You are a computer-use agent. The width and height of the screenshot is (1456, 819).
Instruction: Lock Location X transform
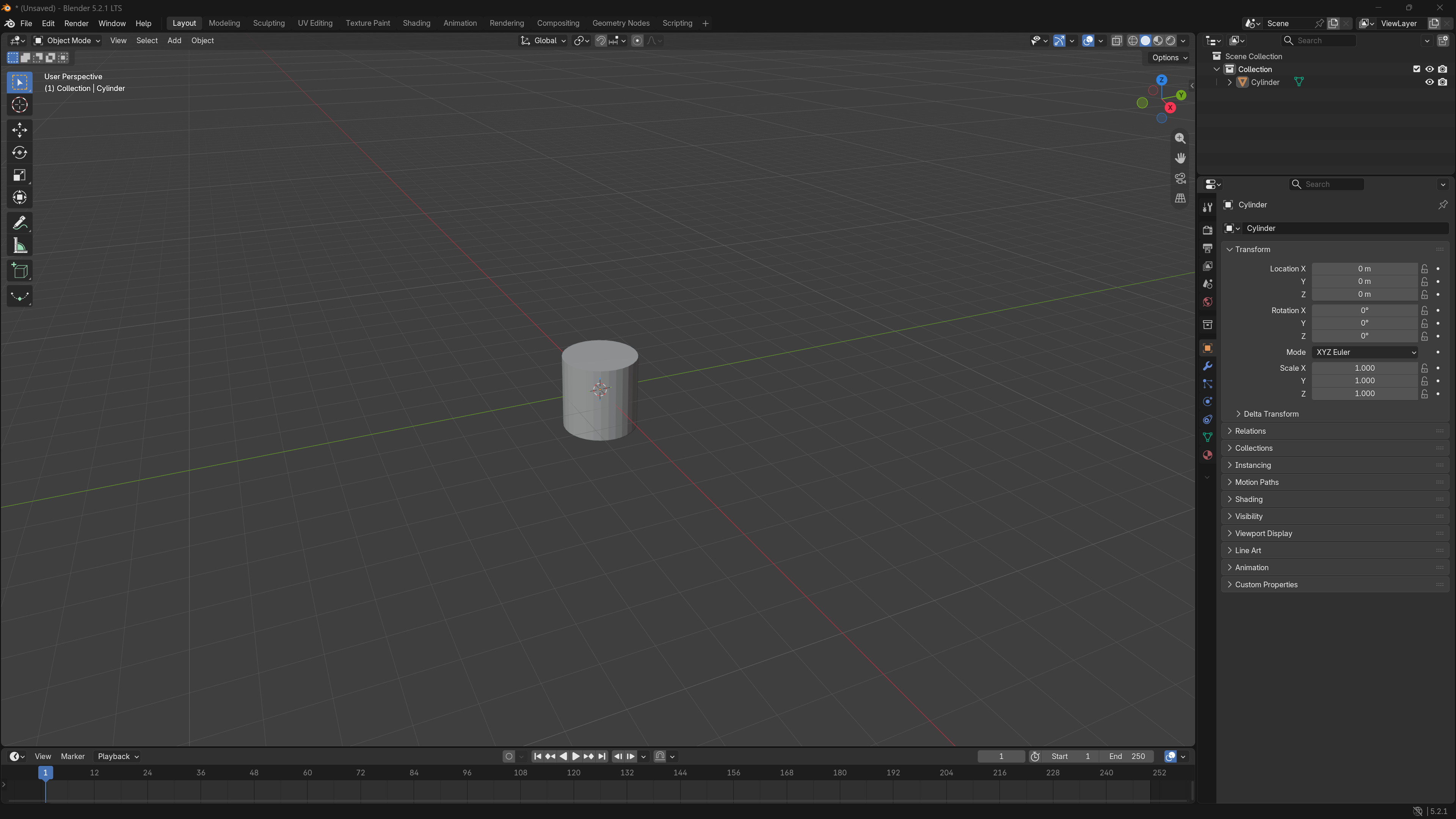[1425, 269]
